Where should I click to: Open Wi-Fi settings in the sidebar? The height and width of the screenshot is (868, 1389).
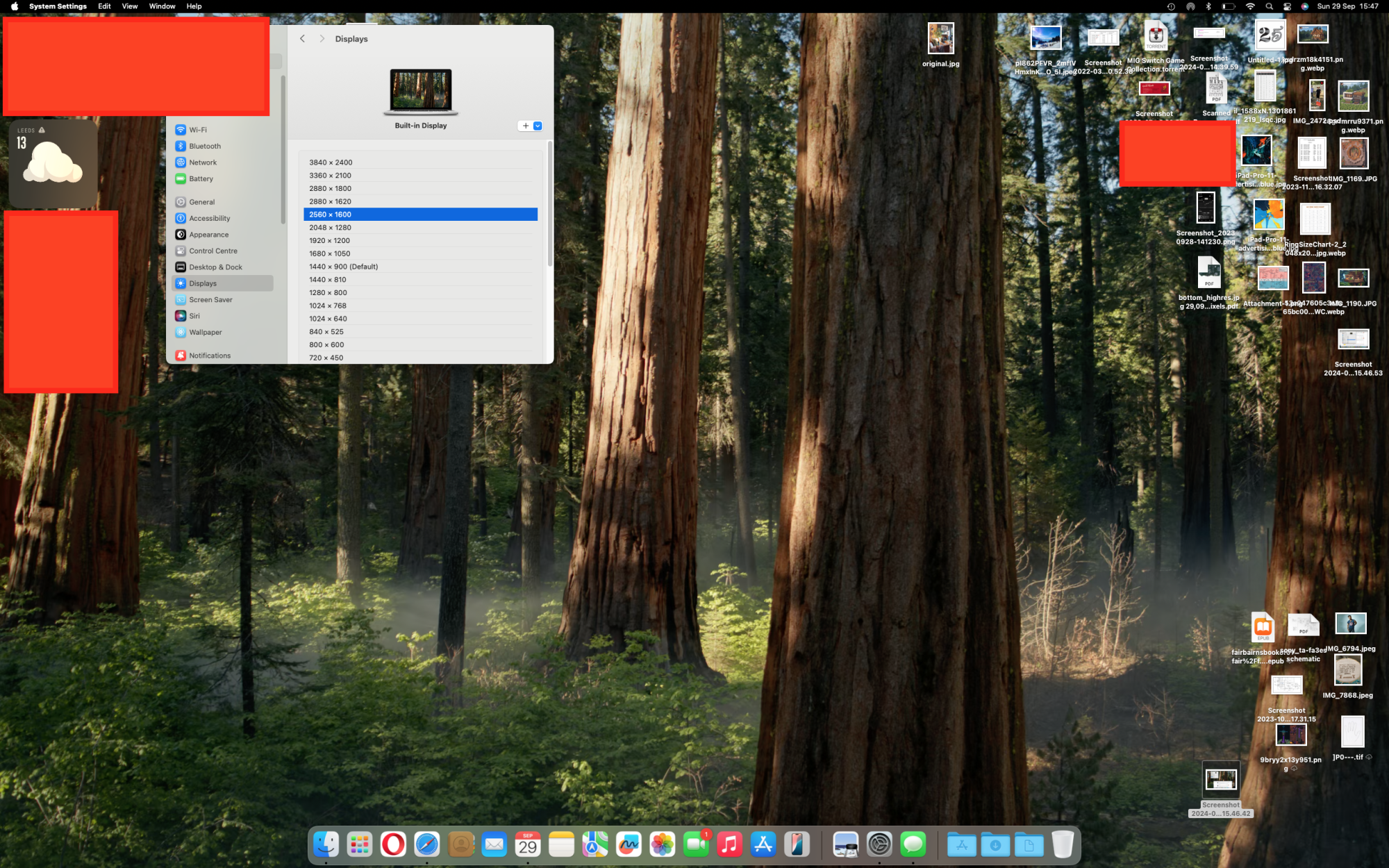[197, 130]
